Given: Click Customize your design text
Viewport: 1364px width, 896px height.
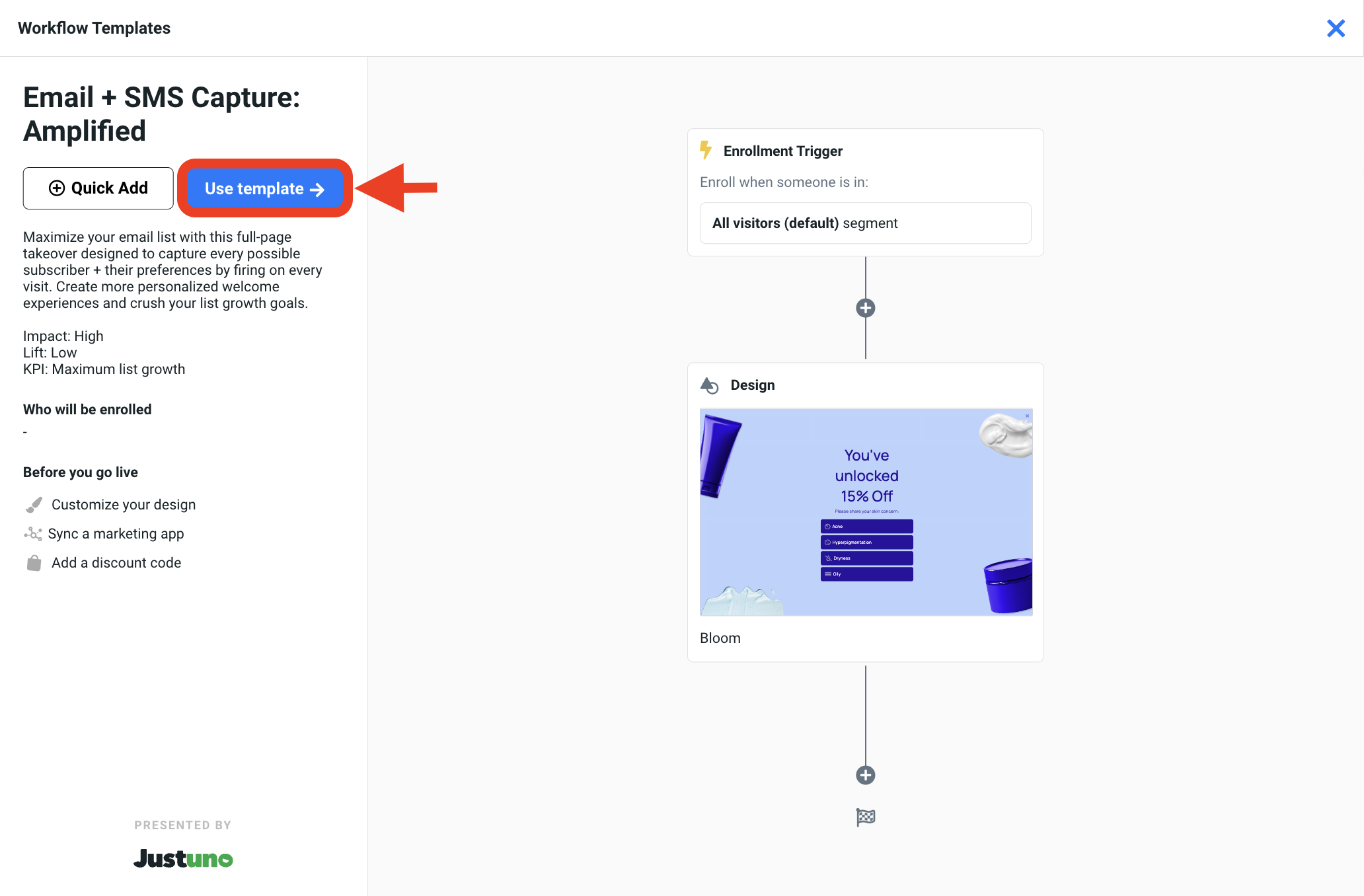Looking at the screenshot, I should pos(124,505).
